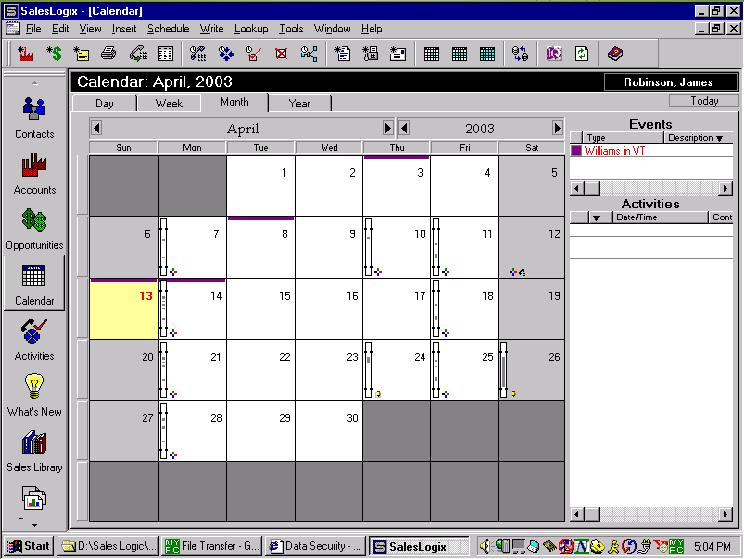Click the purple help book toolbar icon
The image size is (744, 559).
615,54
